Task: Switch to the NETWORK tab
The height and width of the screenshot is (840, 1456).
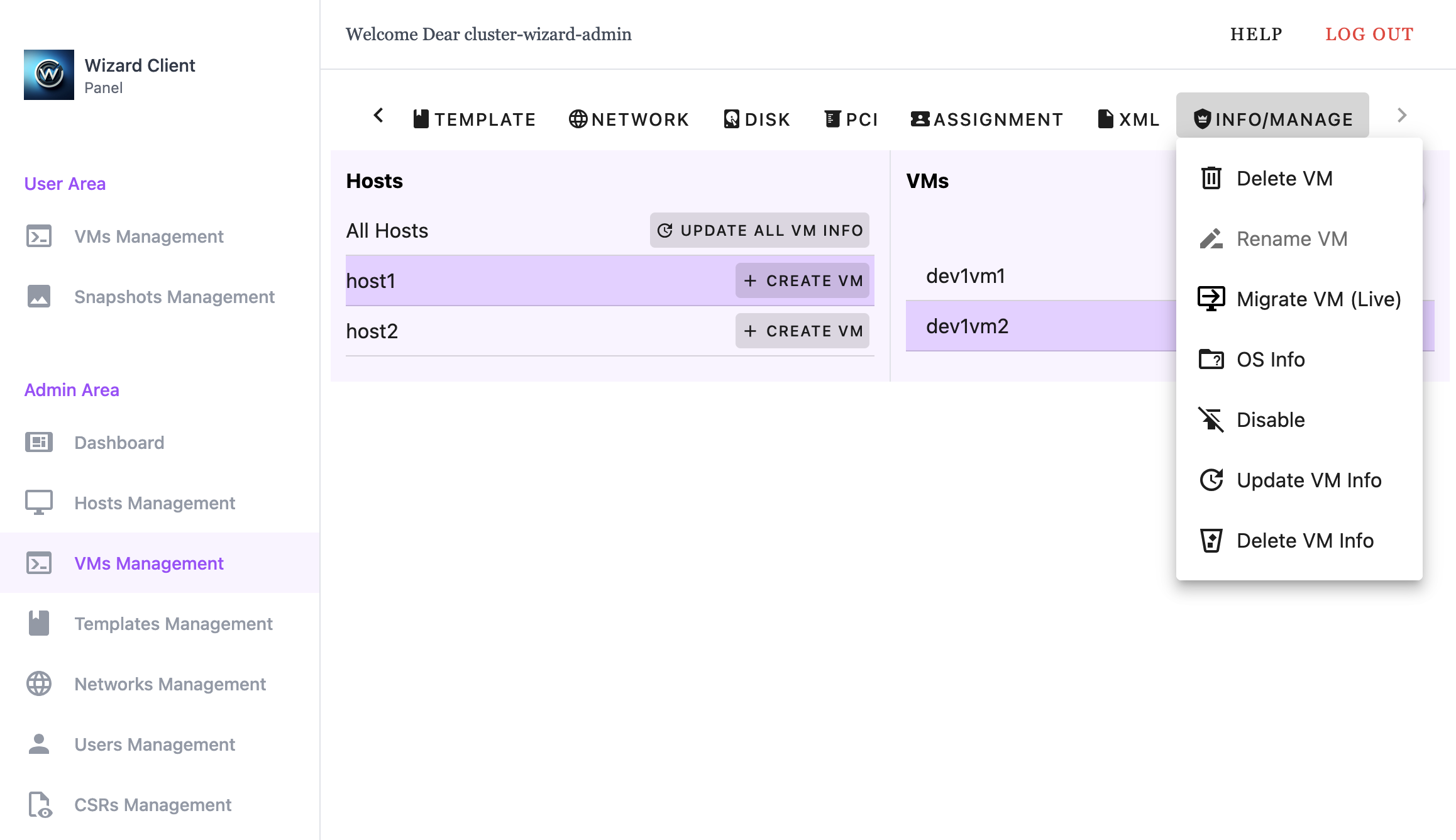Action: (x=629, y=119)
